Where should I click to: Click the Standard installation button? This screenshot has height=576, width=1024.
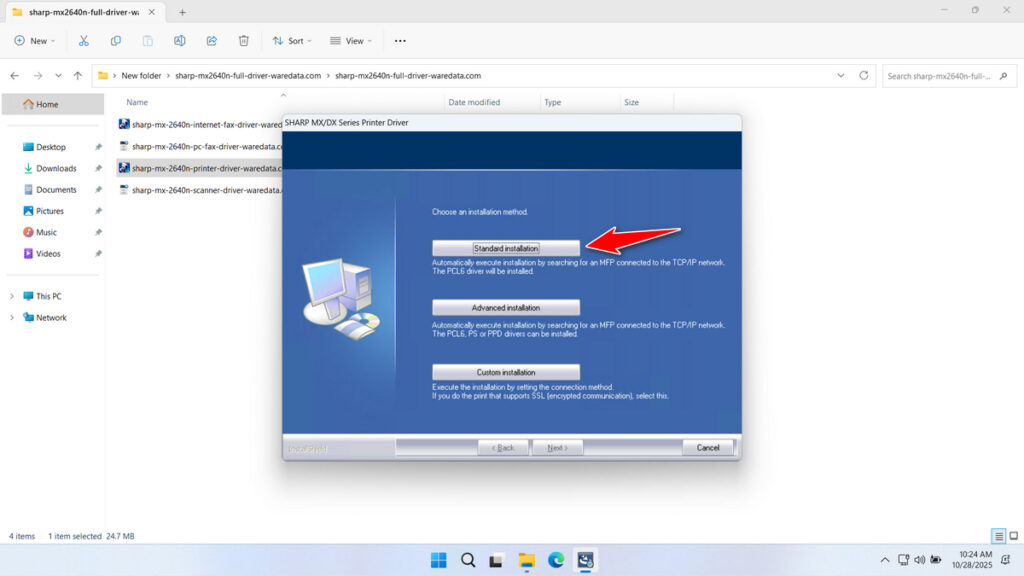[505, 247]
